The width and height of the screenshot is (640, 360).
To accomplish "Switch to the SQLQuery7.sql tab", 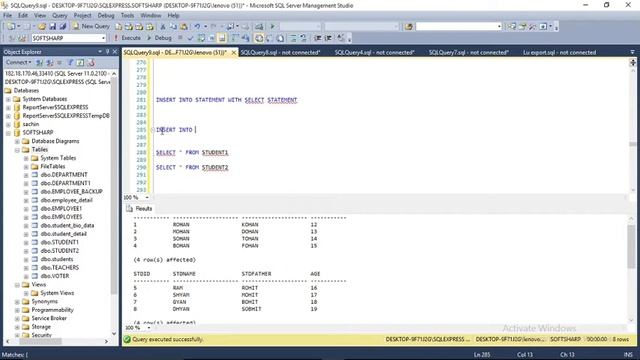I will coord(469,52).
